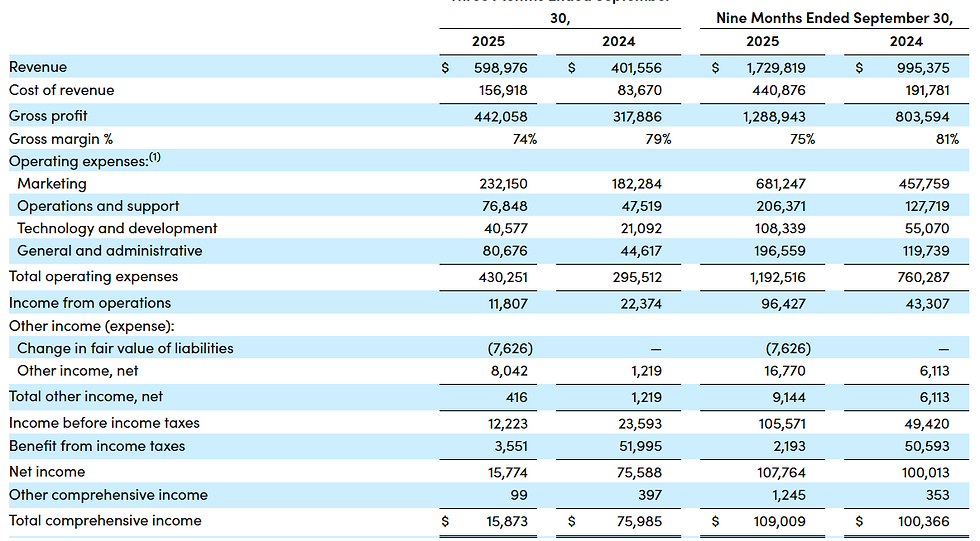Screen dimensions: 980x541
Task: Select the Nine Months Ended September 30 header
Action: pos(834,18)
